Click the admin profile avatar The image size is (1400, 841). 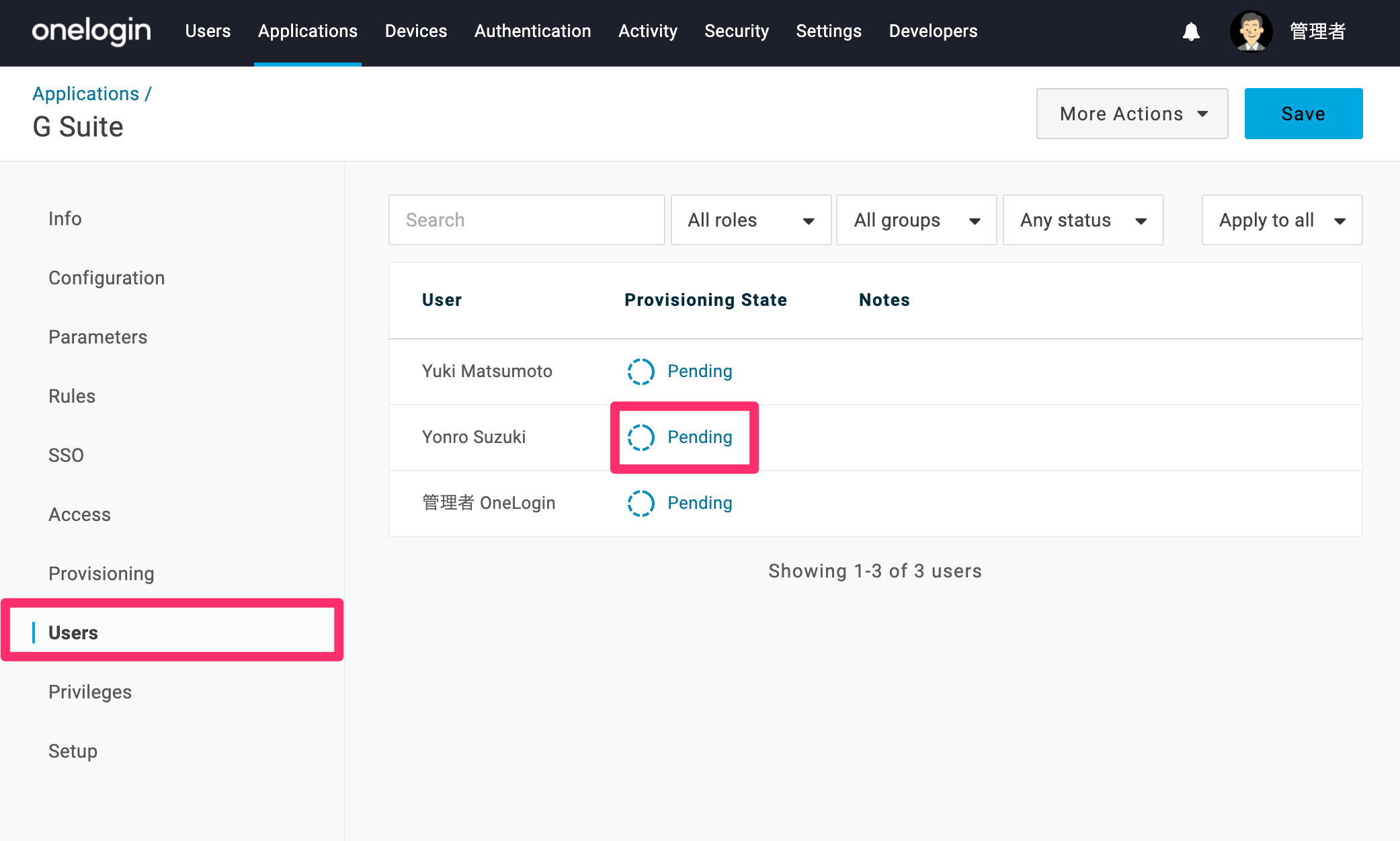(x=1251, y=32)
